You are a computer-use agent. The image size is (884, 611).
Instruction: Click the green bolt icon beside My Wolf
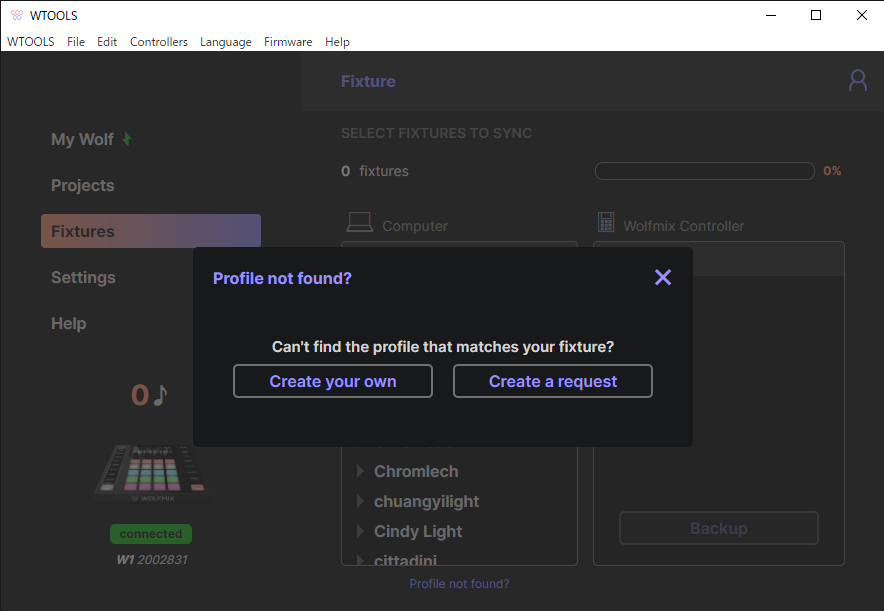coord(127,139)
